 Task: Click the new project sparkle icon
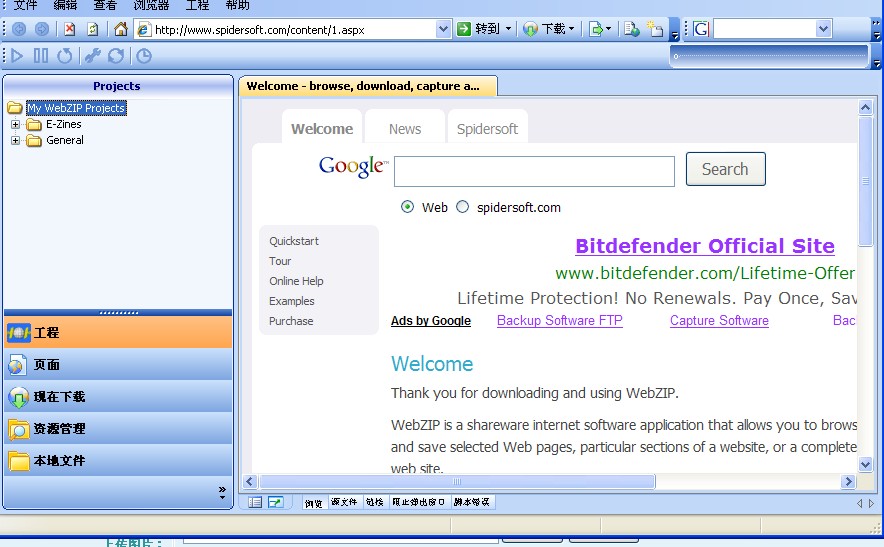655,29
